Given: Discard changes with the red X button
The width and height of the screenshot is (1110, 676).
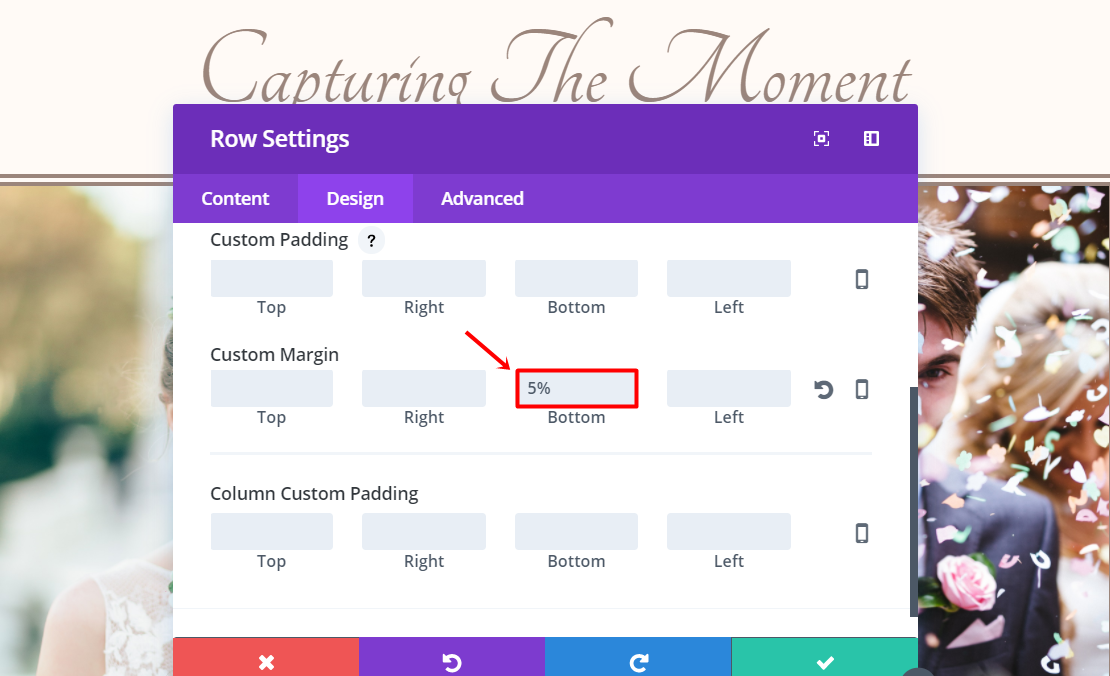Looking at the screenshot, I should click(266, 659).
